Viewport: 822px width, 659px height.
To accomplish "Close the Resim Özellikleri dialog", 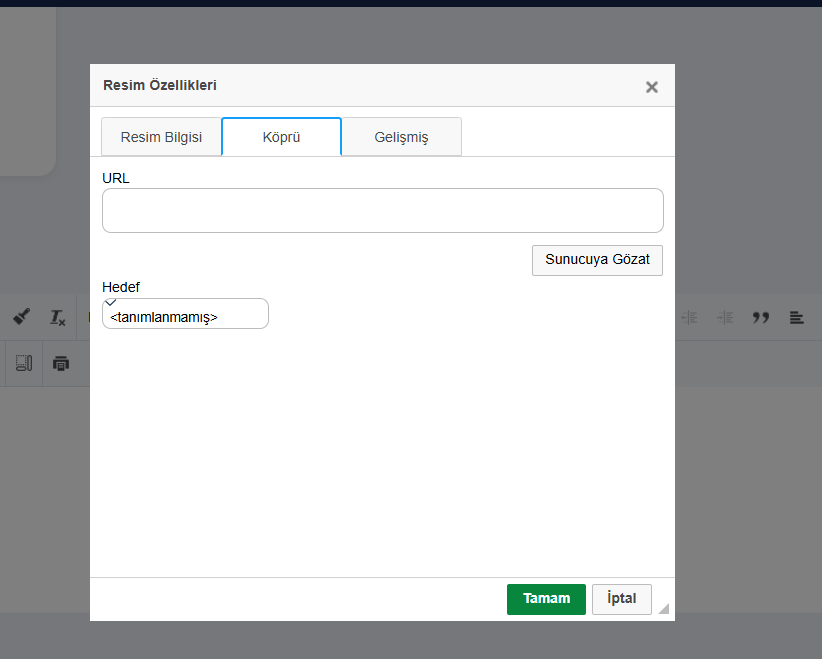I will pos(652,87).
